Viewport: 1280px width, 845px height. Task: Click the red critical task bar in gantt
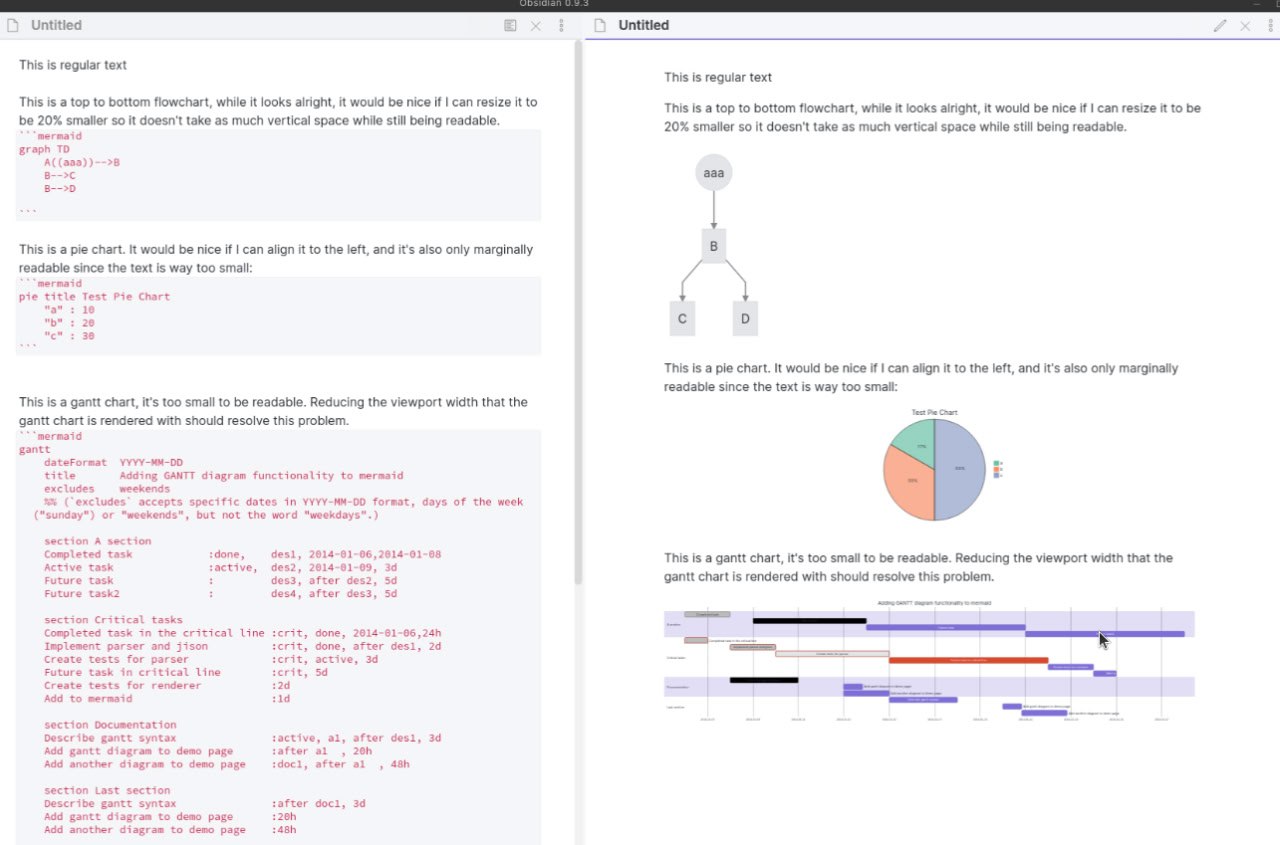pyautogui.click(x=967, y=660)
